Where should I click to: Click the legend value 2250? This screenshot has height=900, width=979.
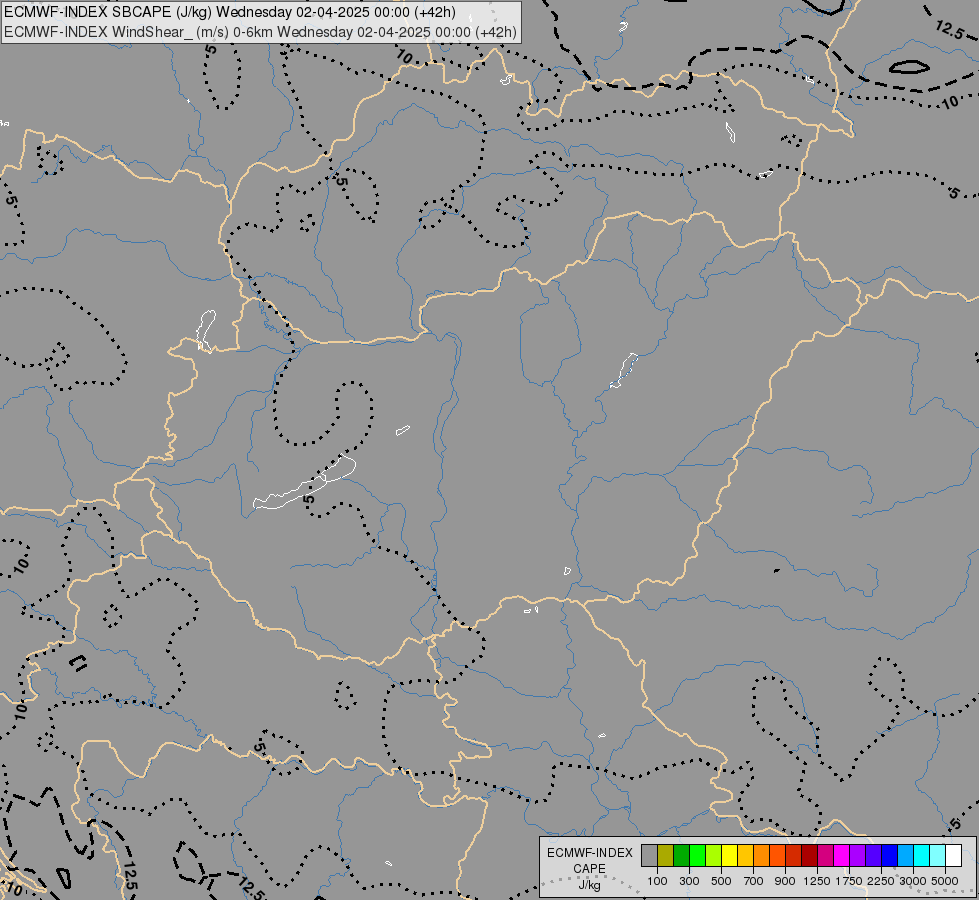click(x=881, y=881)
